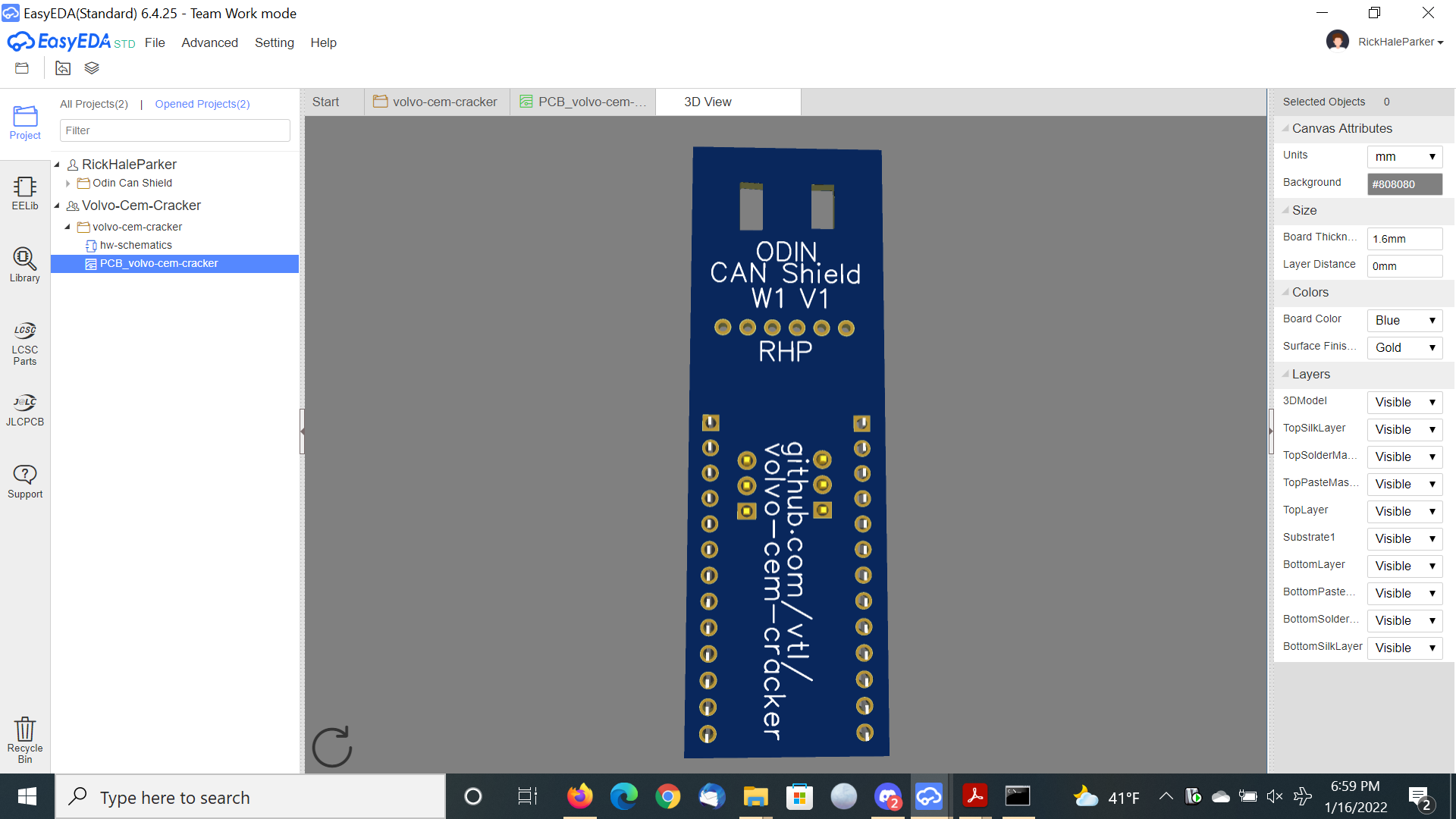Click the Opened Projects(2) link
Screen dimensions: 1456x819
(202, 104)
